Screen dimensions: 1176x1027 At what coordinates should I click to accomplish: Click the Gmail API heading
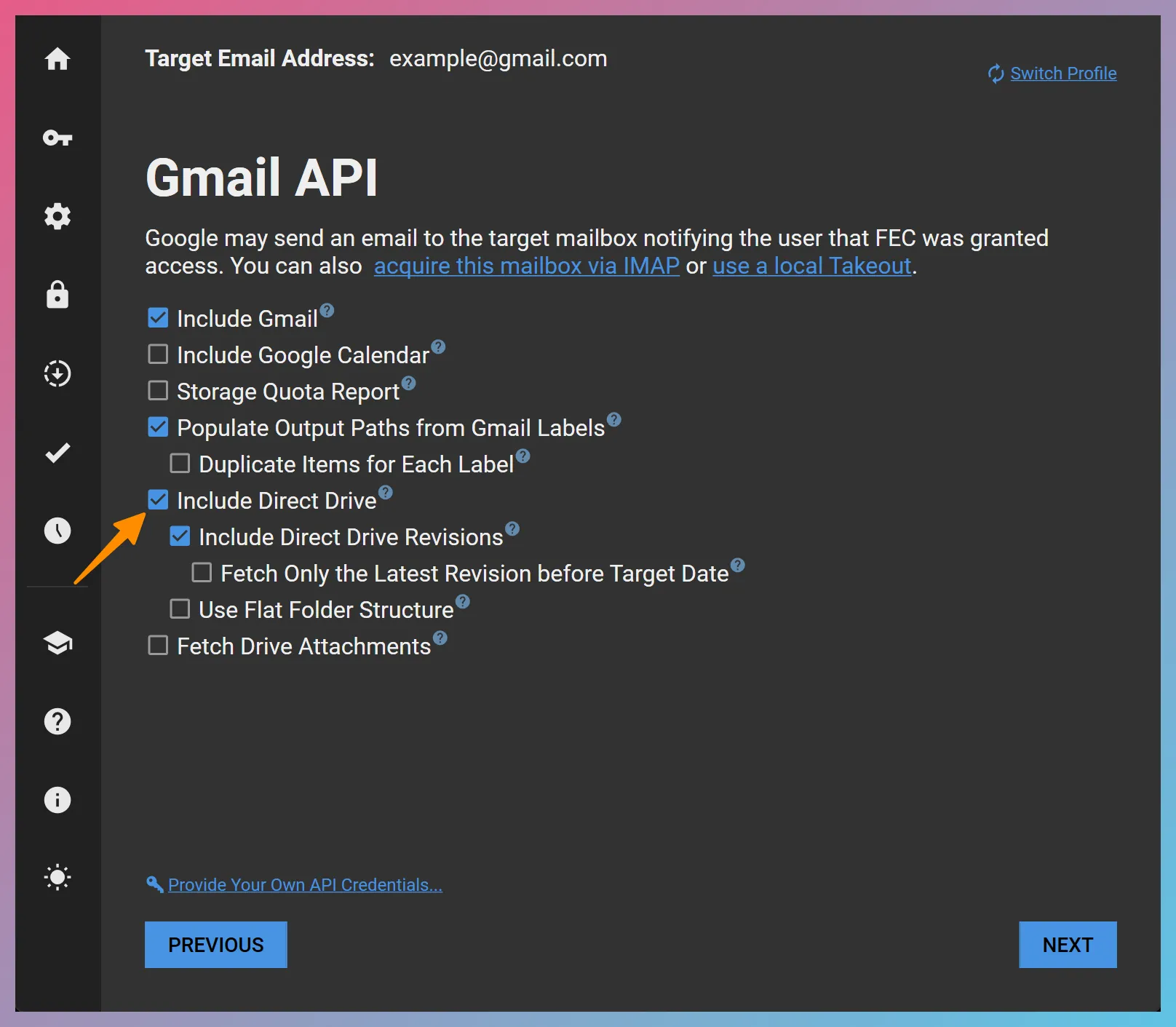pyautogui.click(x=261, y=178)
